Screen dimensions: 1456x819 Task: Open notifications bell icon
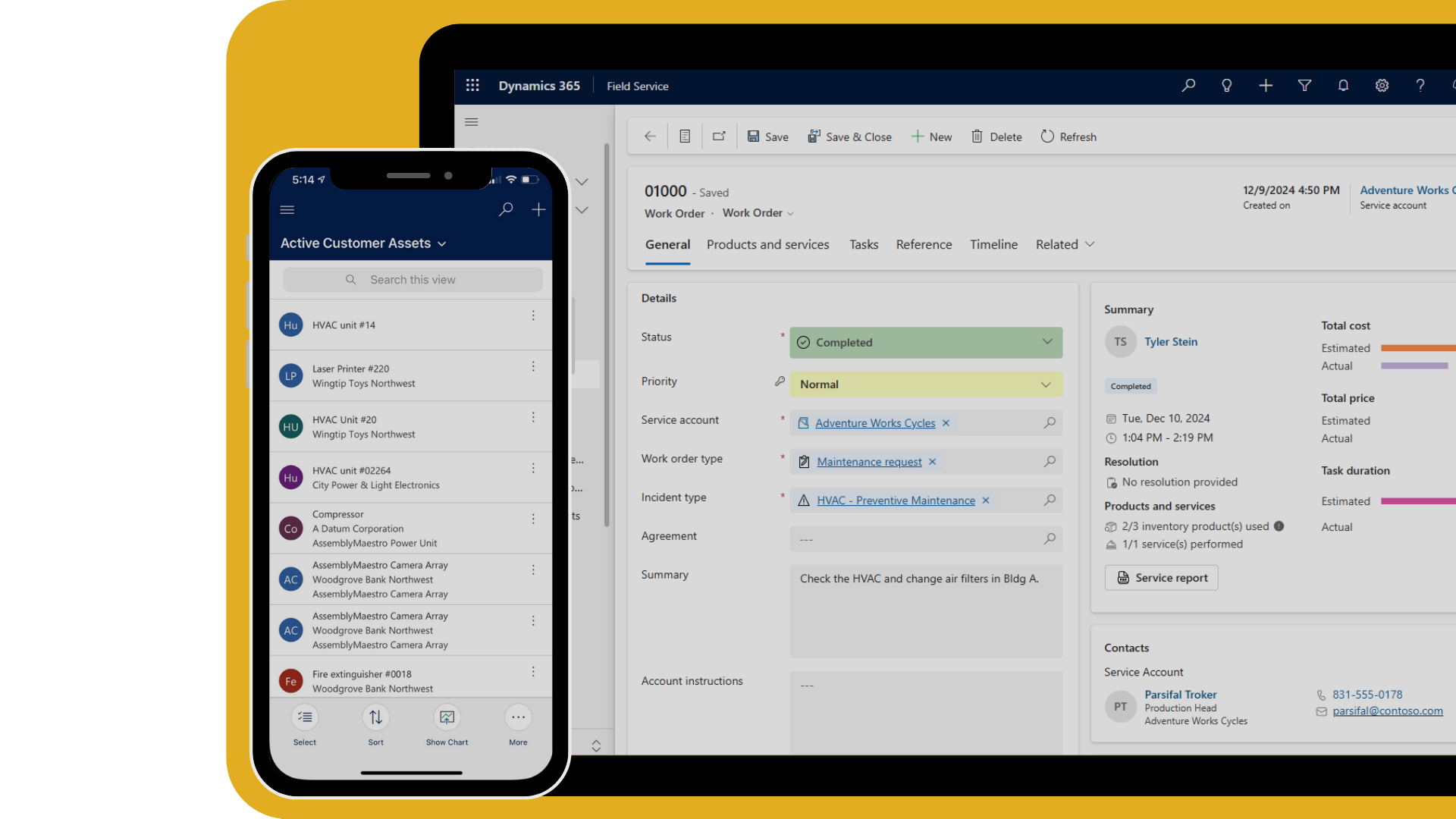pos(1343,86)
